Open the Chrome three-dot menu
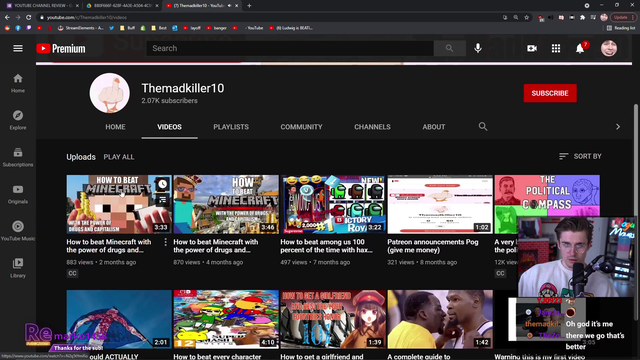The image size is (640, 360). pyautogui.click(x=633, y=18)
